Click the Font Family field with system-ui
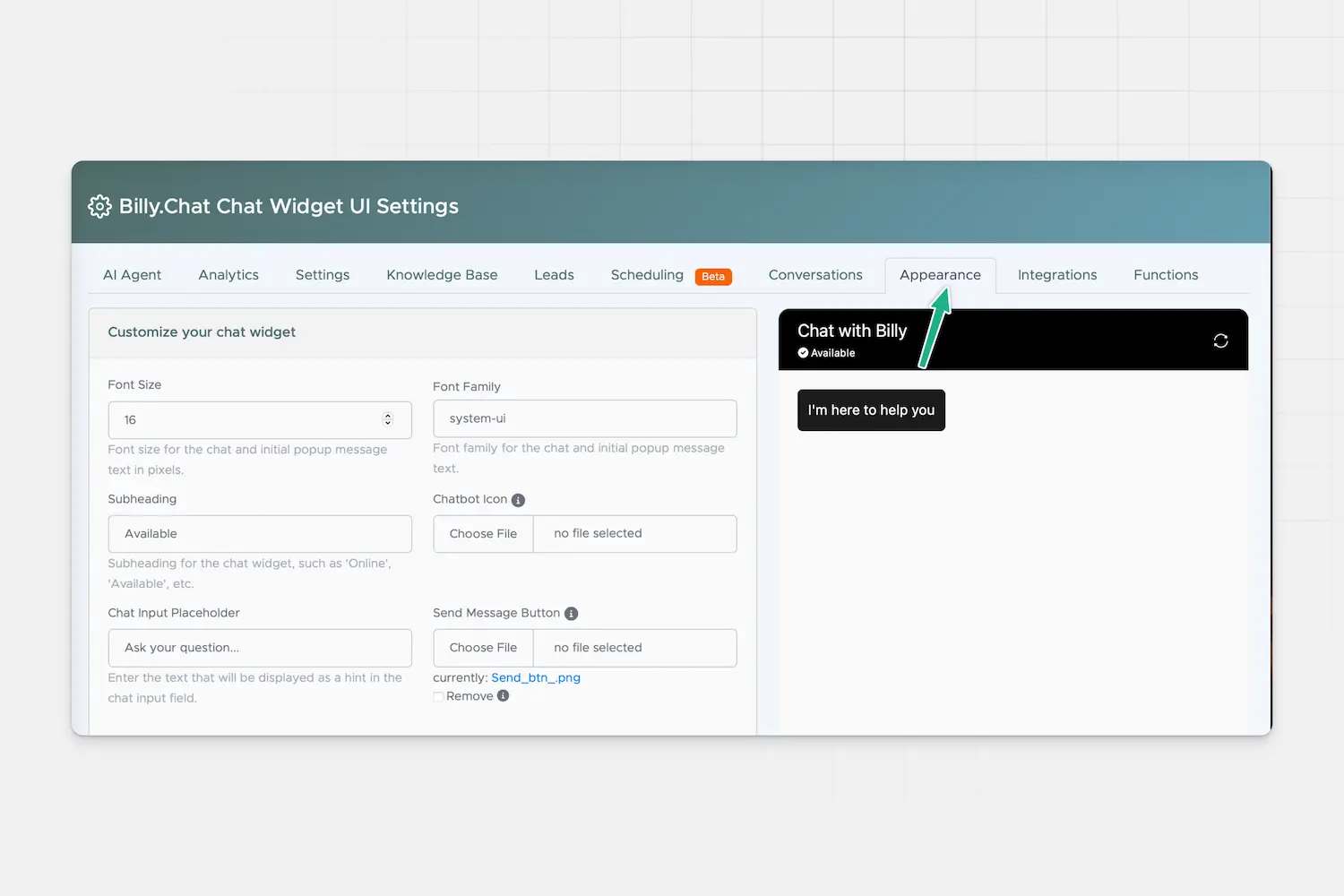The height and width of the screenshot is (896, 1344). pos(585,418)
